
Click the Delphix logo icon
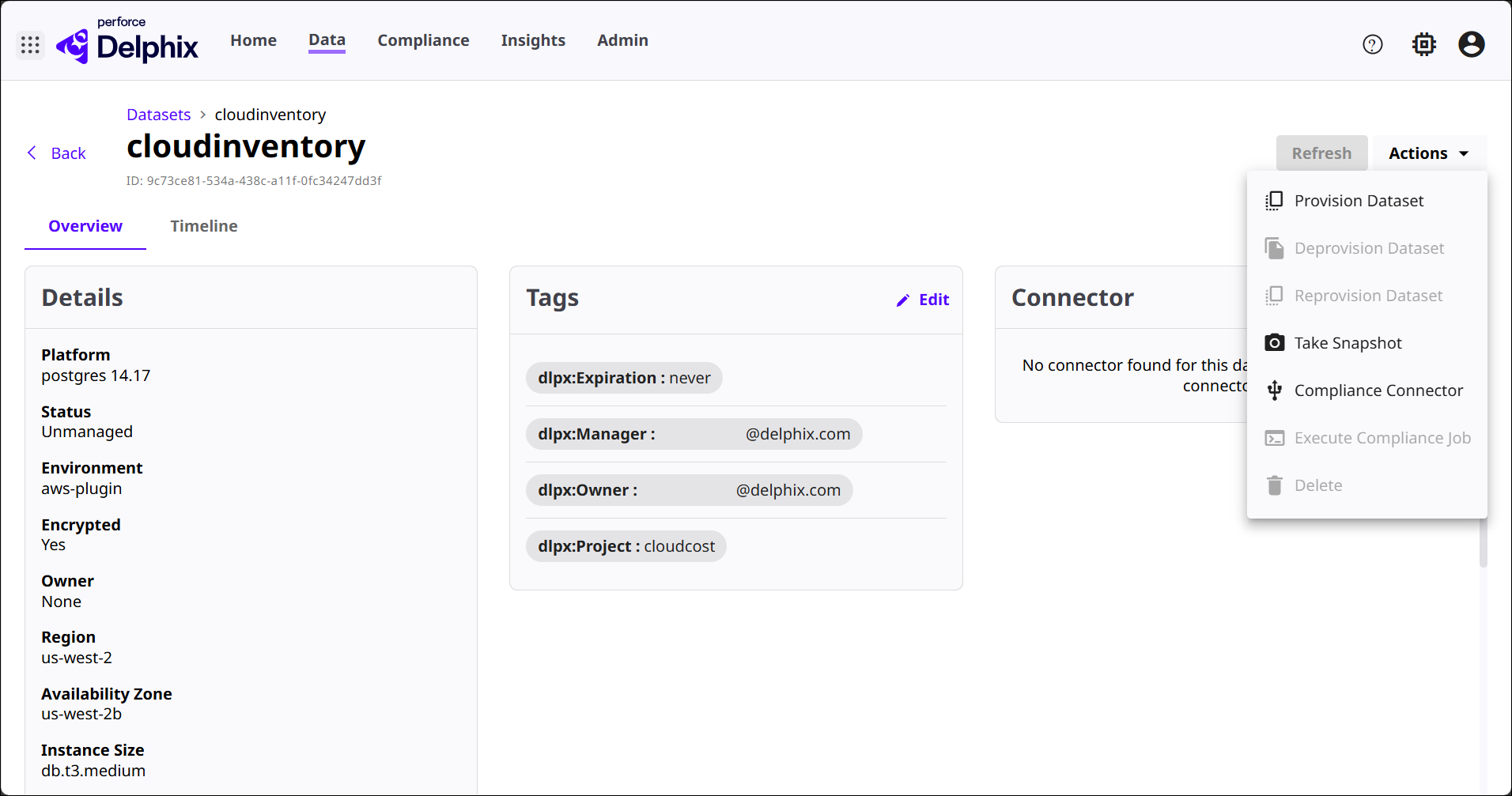[x=73, y=46]
